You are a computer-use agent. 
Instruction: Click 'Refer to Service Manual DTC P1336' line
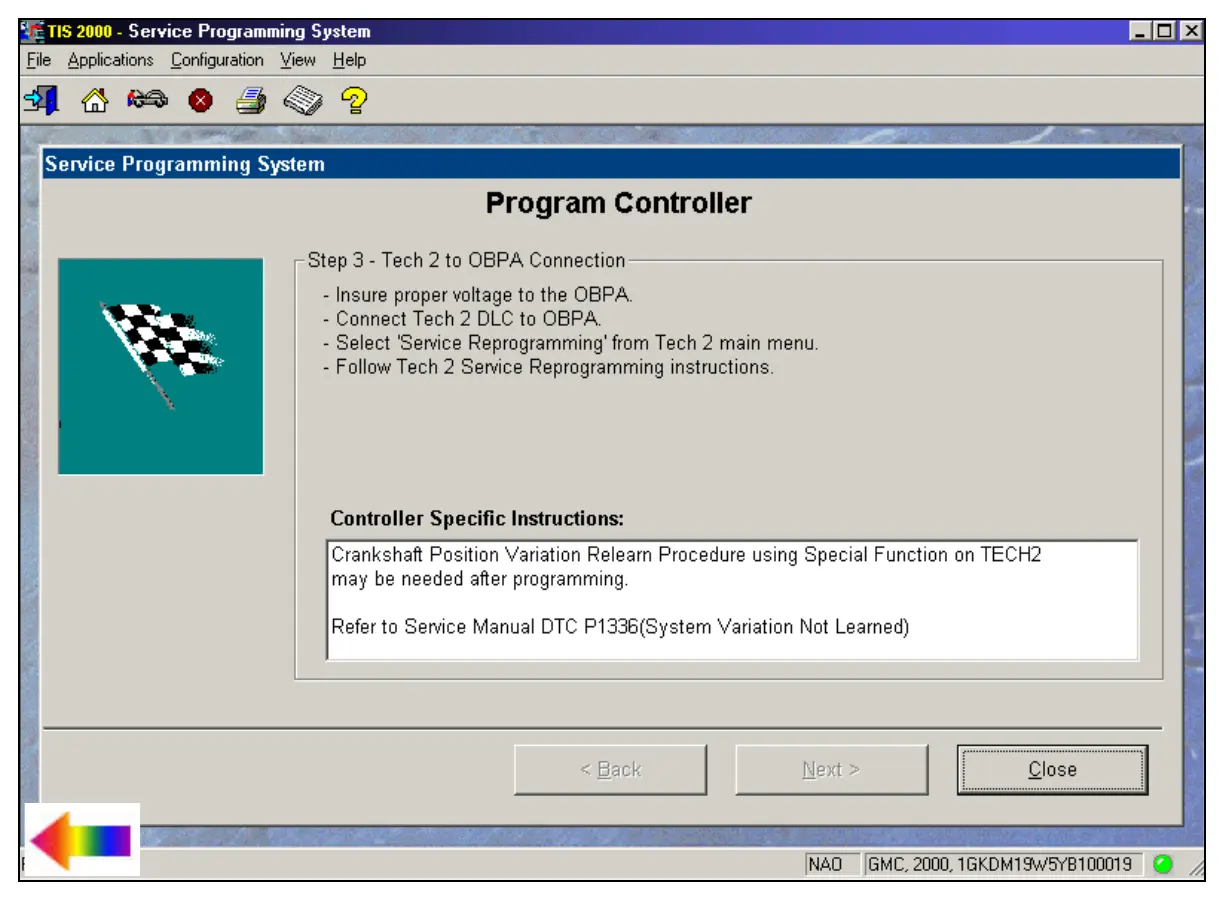pyautogui.click(x=620, y=628)
